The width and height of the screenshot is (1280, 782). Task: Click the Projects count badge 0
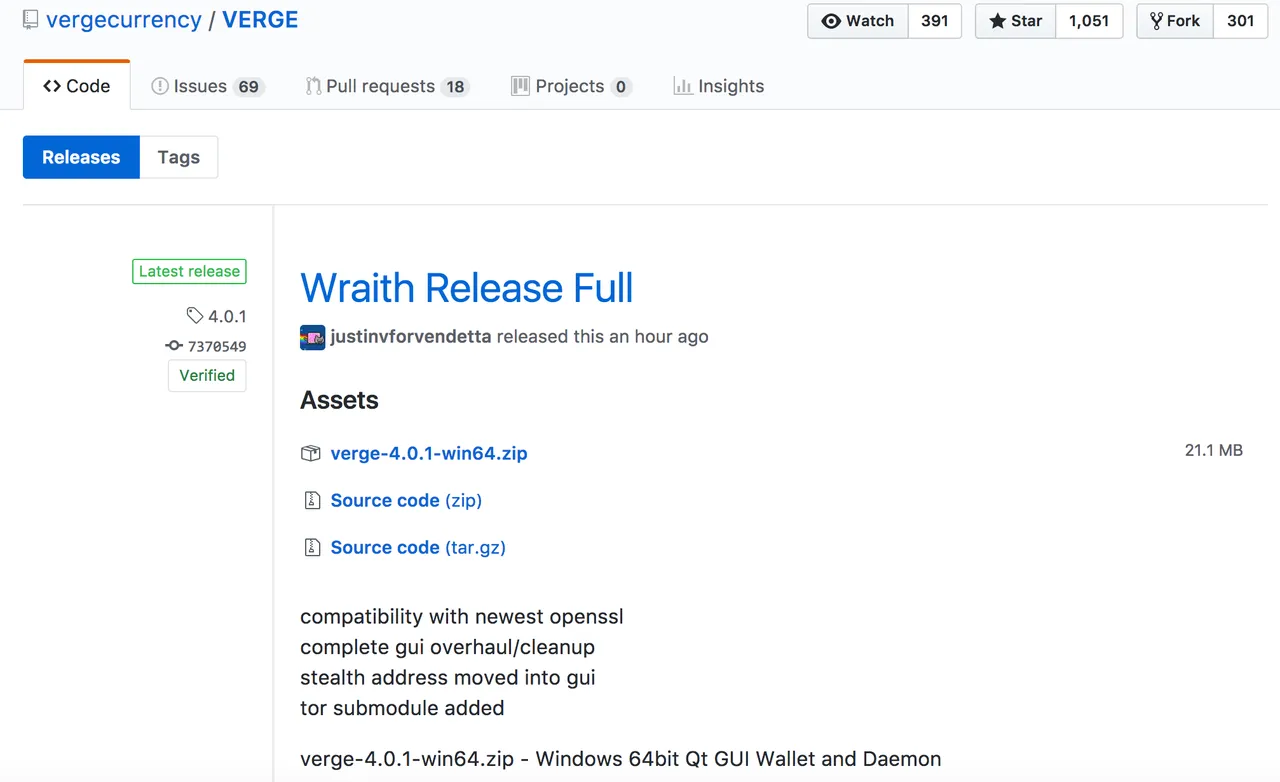pos(621,87)
